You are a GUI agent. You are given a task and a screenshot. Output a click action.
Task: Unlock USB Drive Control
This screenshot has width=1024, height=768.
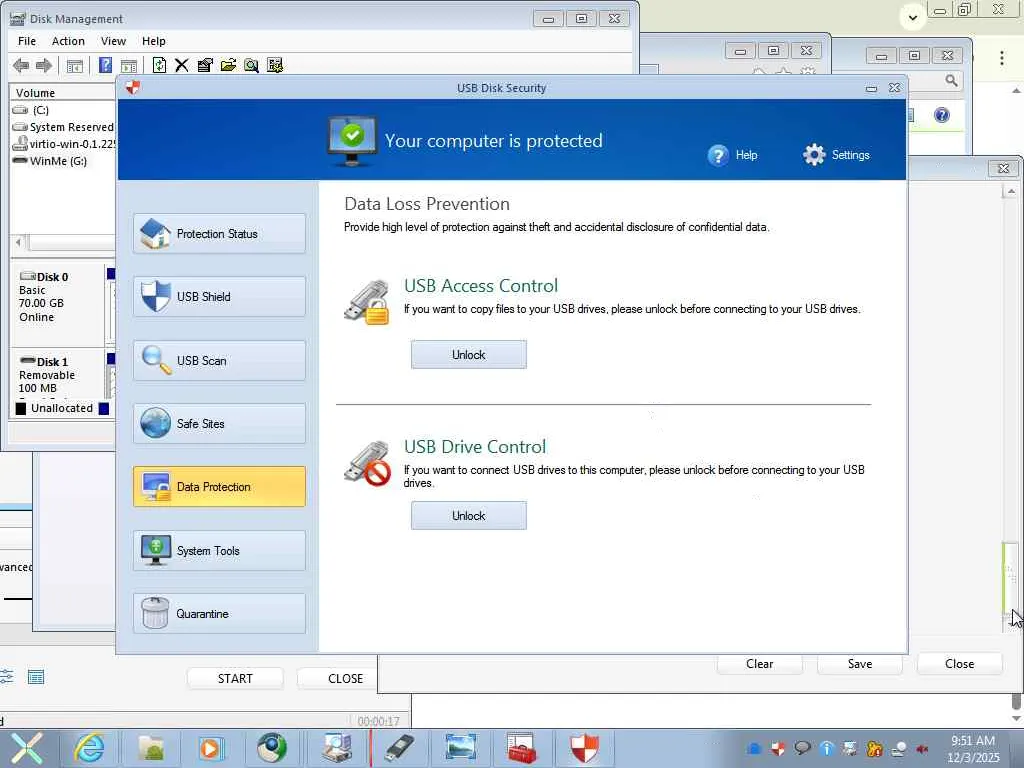pyautogui.click(x=469, y=516)
